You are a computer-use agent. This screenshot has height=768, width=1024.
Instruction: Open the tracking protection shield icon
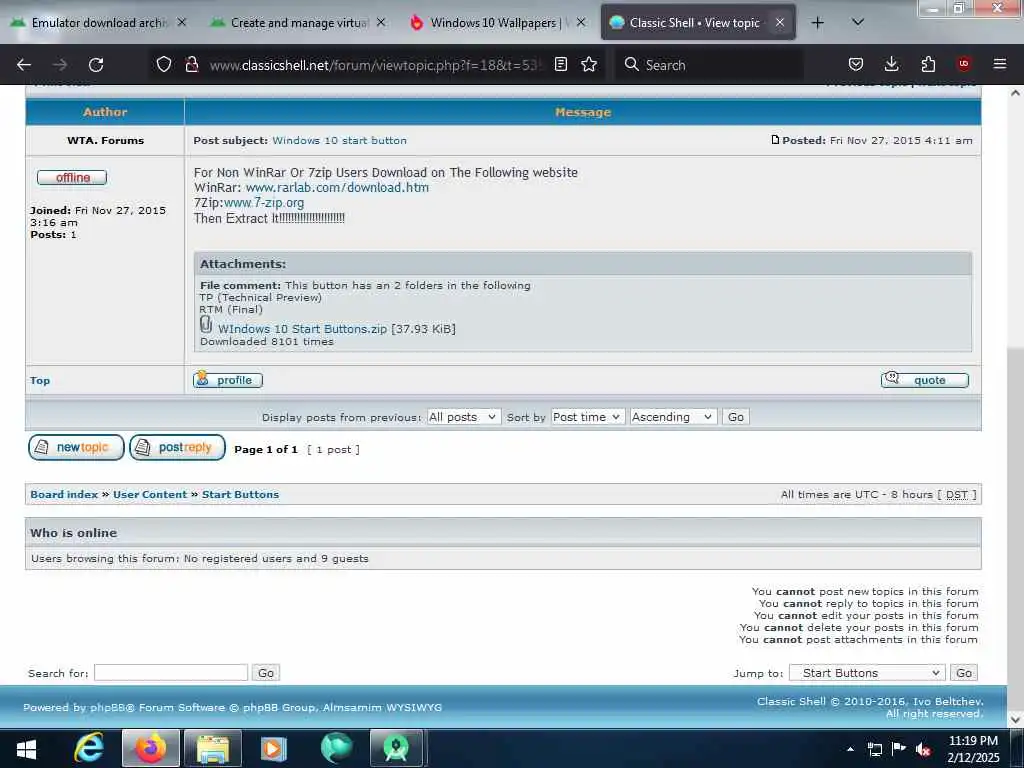(x=164, y=64)
